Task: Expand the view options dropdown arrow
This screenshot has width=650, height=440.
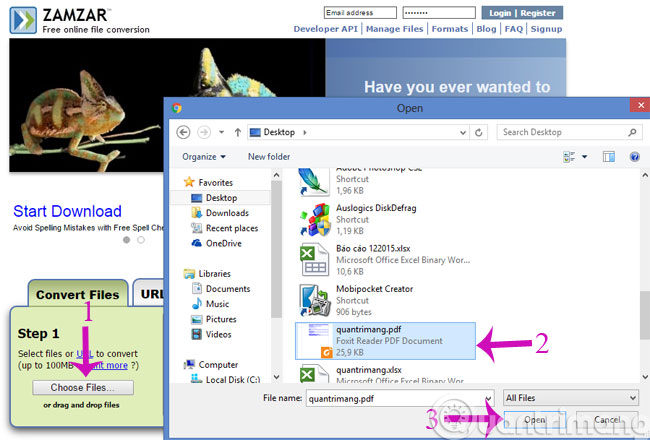Action: [585, 157]
